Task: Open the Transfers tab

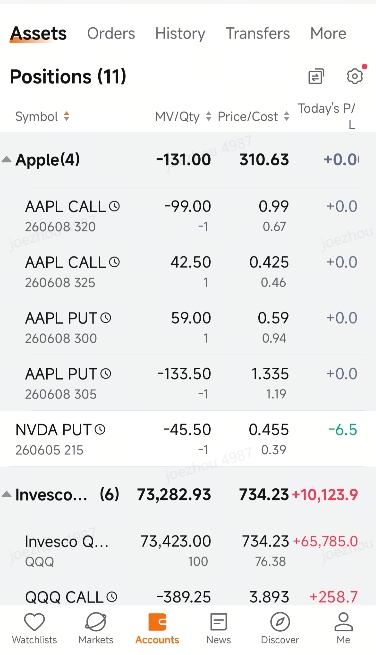Action: point(258,33)
